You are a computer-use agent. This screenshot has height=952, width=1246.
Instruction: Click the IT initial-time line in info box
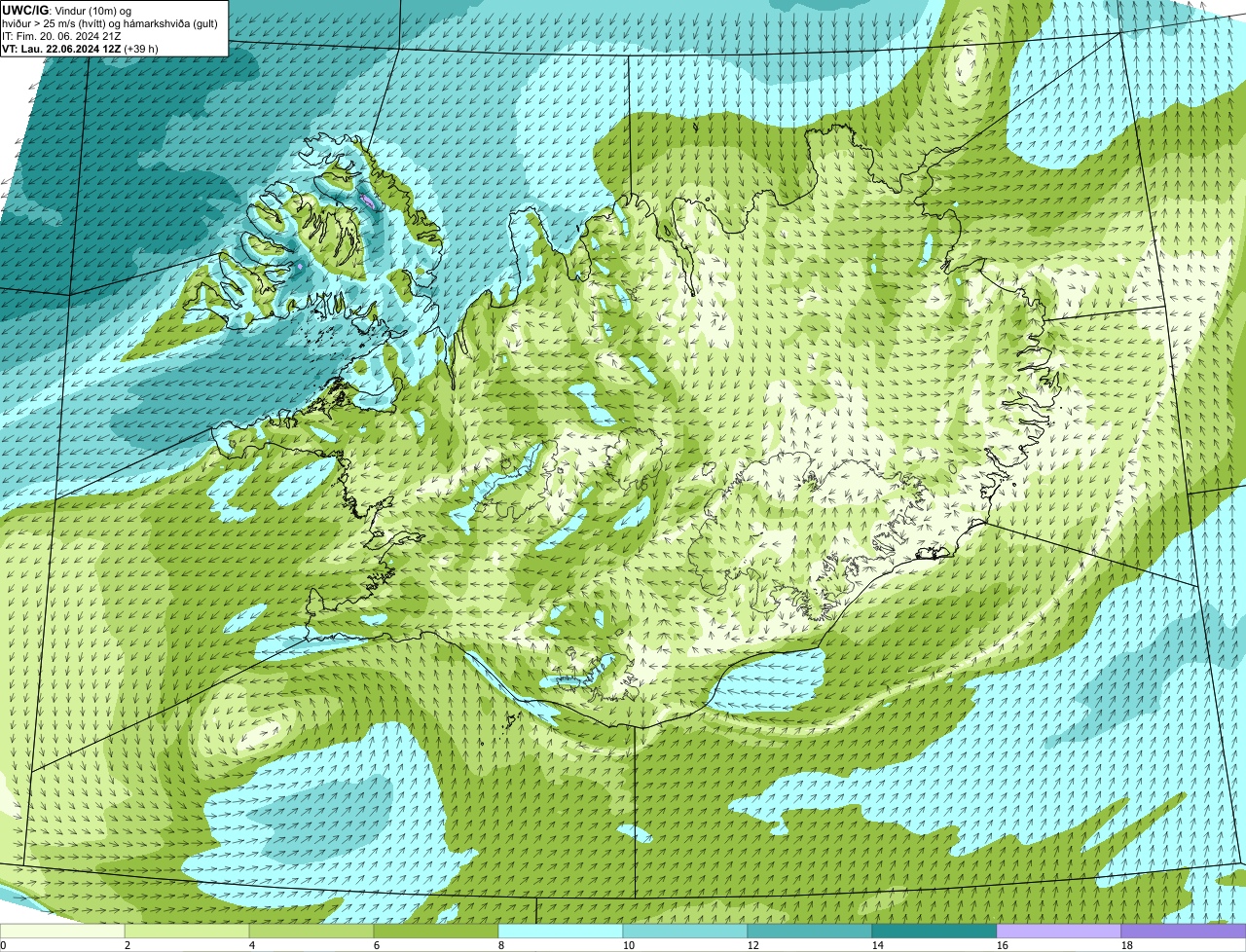coord(61,36)
